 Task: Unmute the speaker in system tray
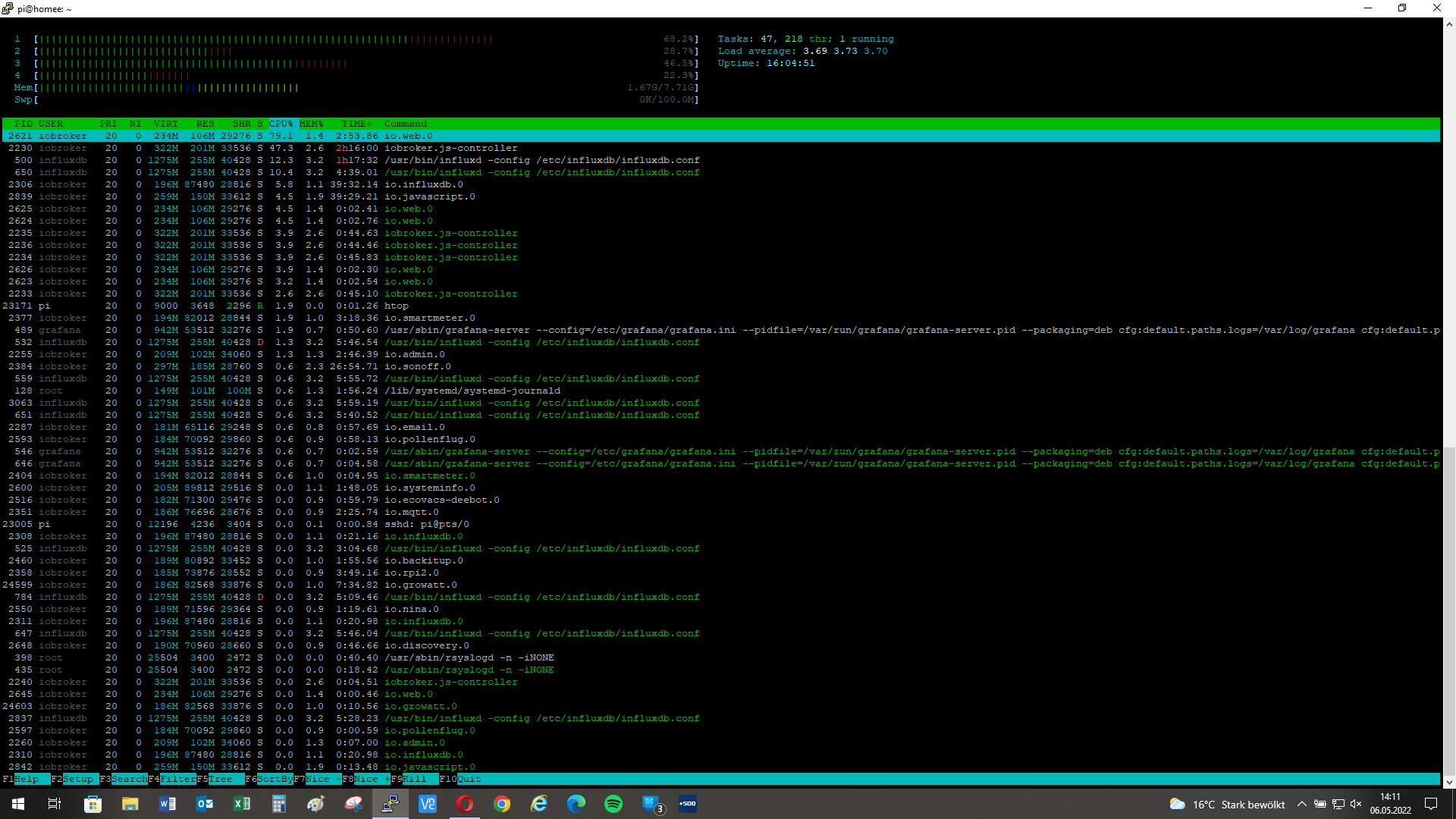pyautogui.click(x=1356, y=804)
